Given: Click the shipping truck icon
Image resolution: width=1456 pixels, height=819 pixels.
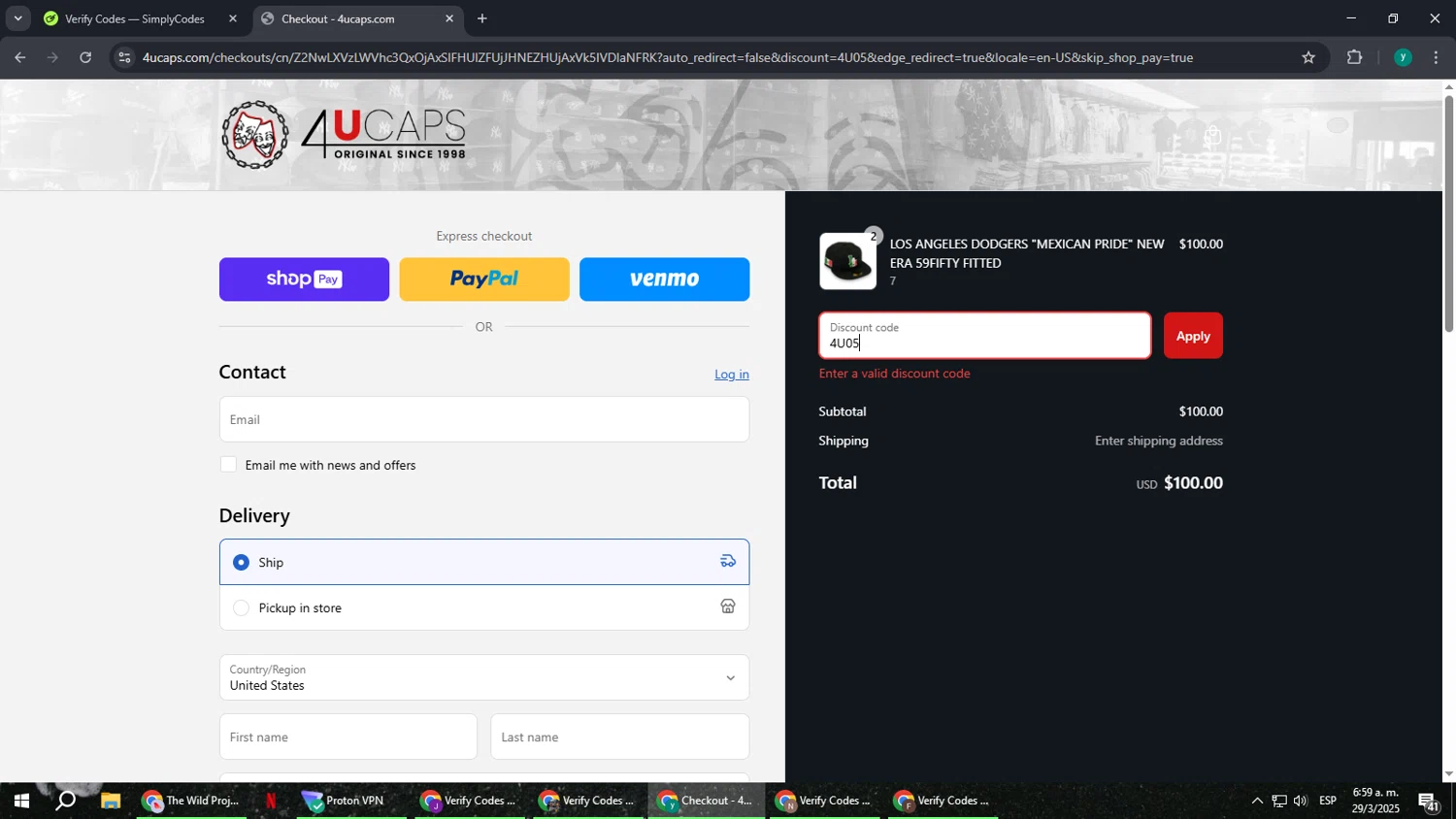Looking at the screenshot, I should (728, 561).
